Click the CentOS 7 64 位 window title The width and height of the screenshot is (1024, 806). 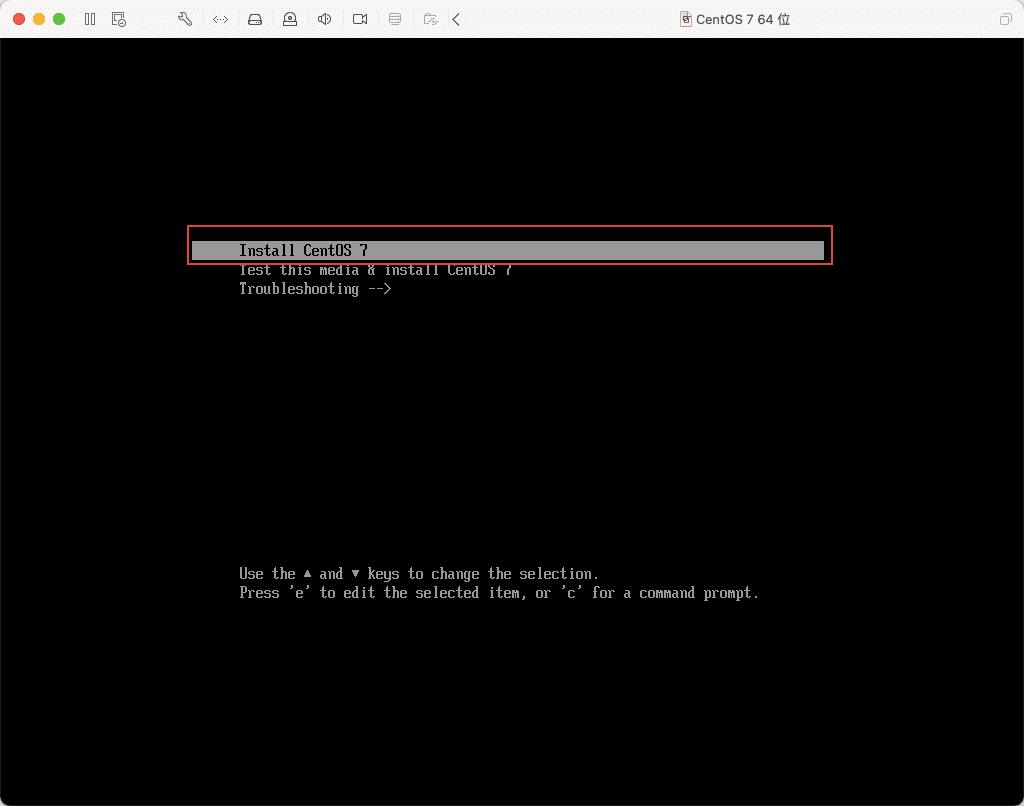[x=743, y=19]
